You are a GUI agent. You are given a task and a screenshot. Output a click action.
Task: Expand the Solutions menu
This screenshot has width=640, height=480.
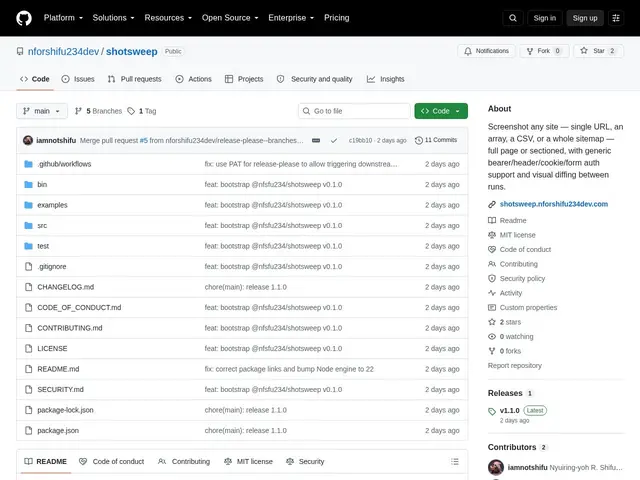click(x=113, y=18)
